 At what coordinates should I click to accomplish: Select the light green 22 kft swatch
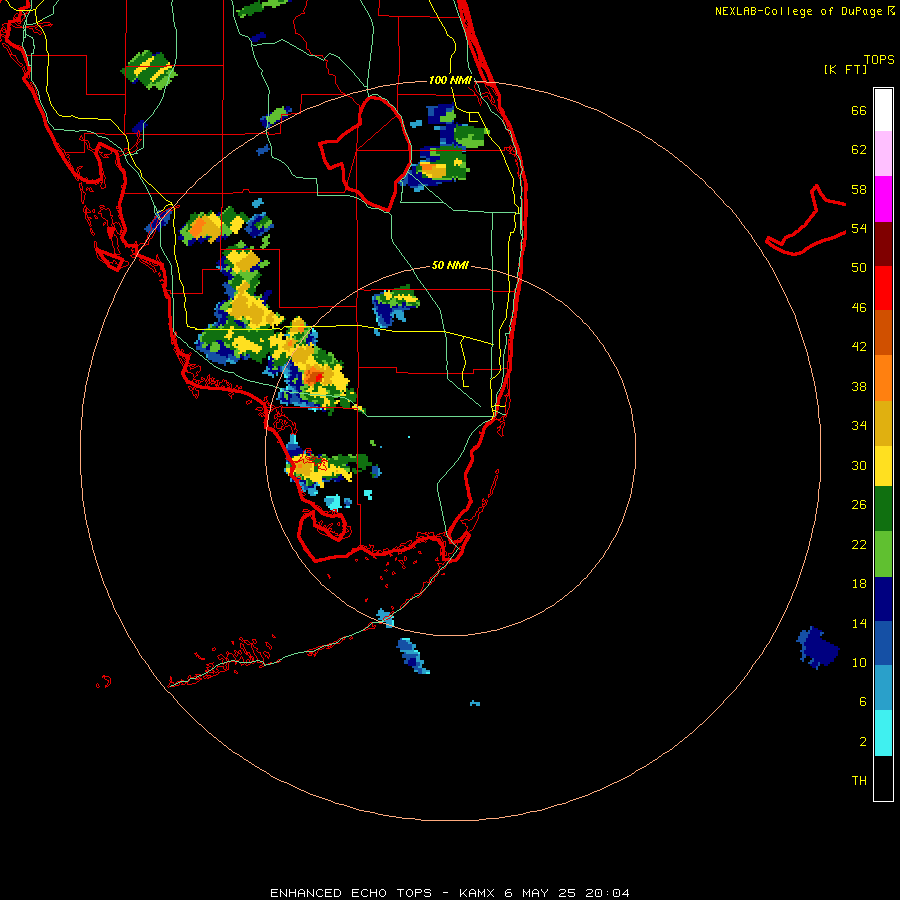point(883,554)
